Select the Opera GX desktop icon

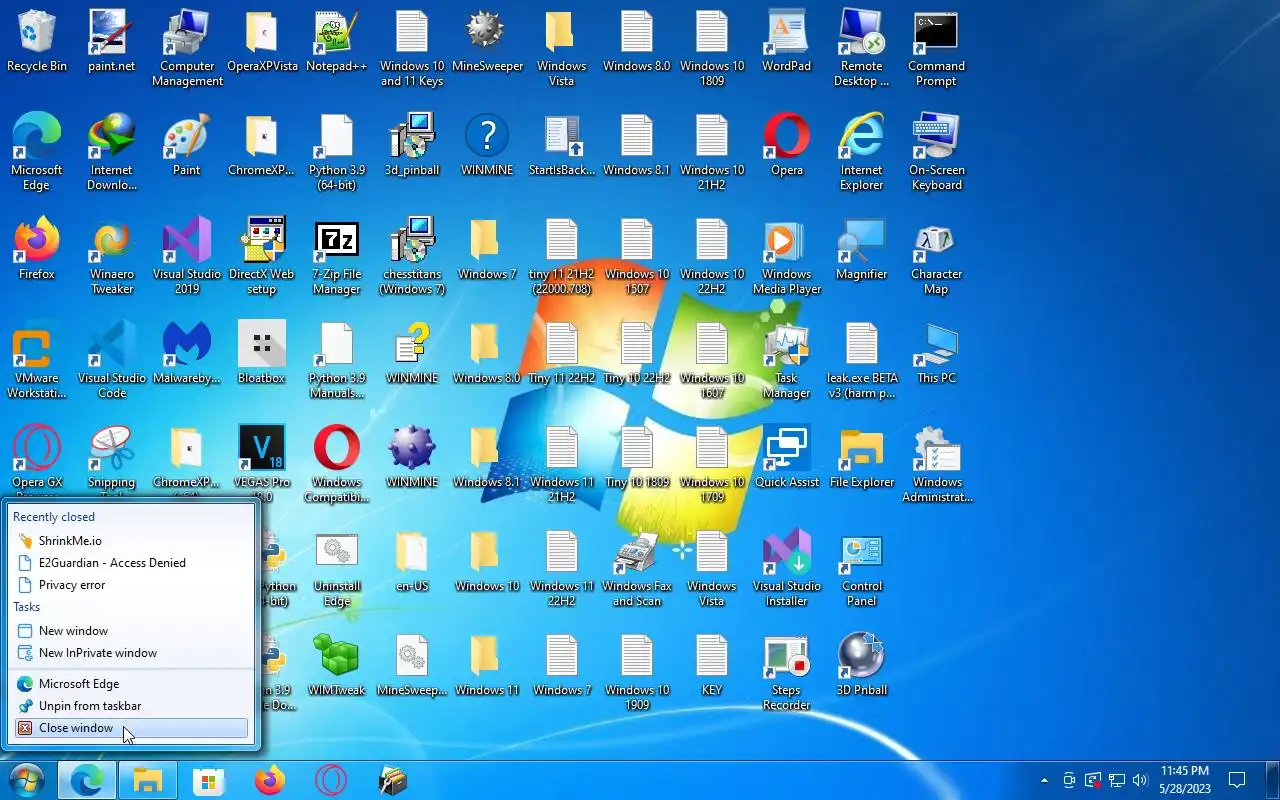click(x=37, y=460)
